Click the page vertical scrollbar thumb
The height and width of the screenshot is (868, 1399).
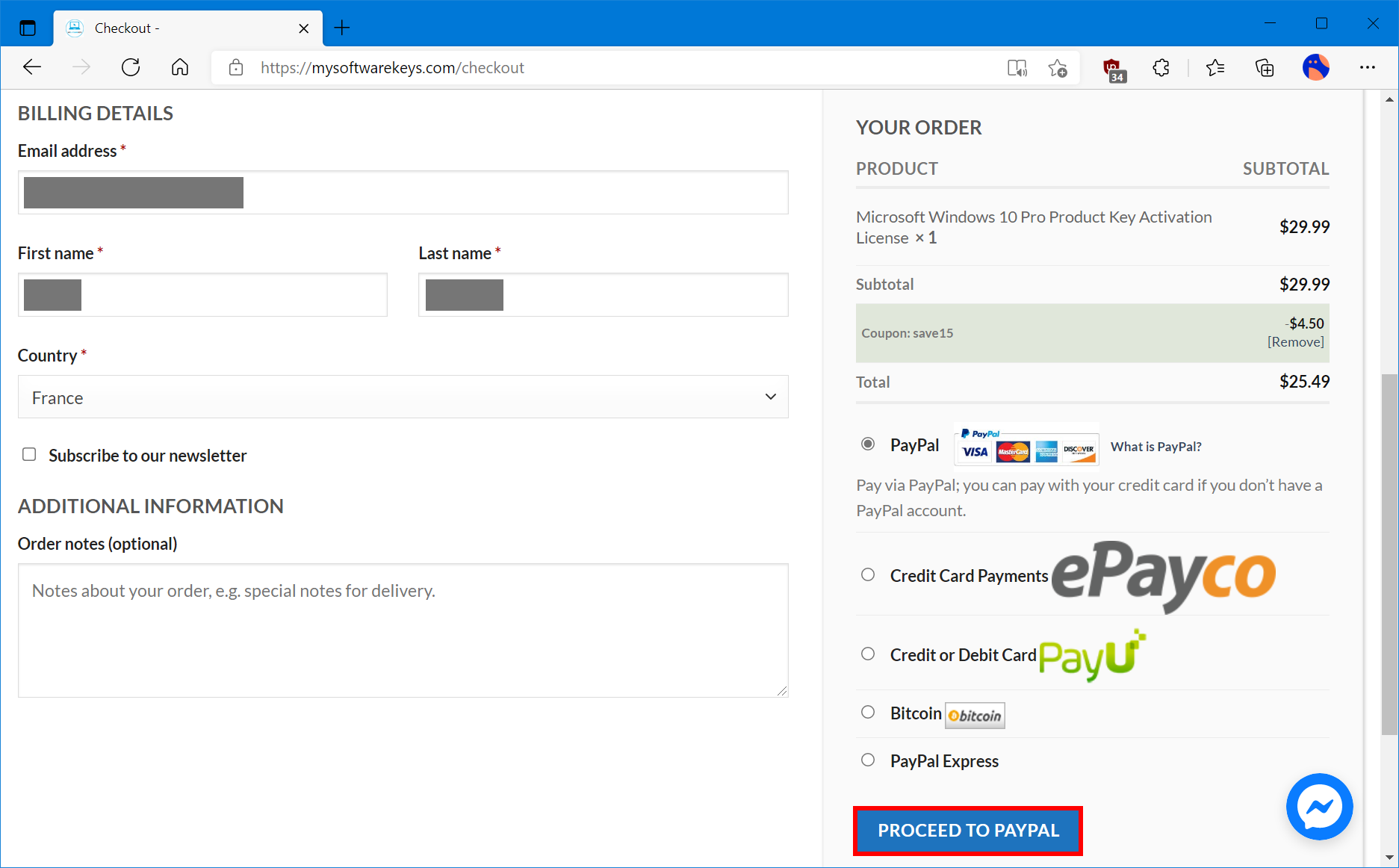pos(1389,554)
